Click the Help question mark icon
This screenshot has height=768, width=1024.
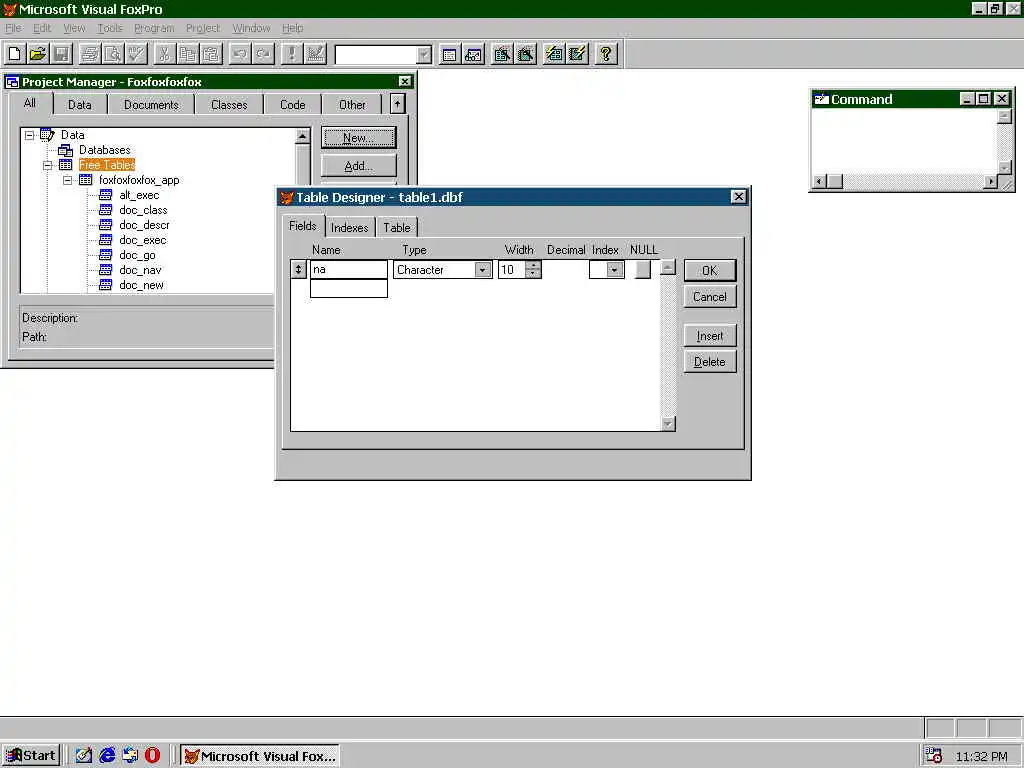click(606, 54)
